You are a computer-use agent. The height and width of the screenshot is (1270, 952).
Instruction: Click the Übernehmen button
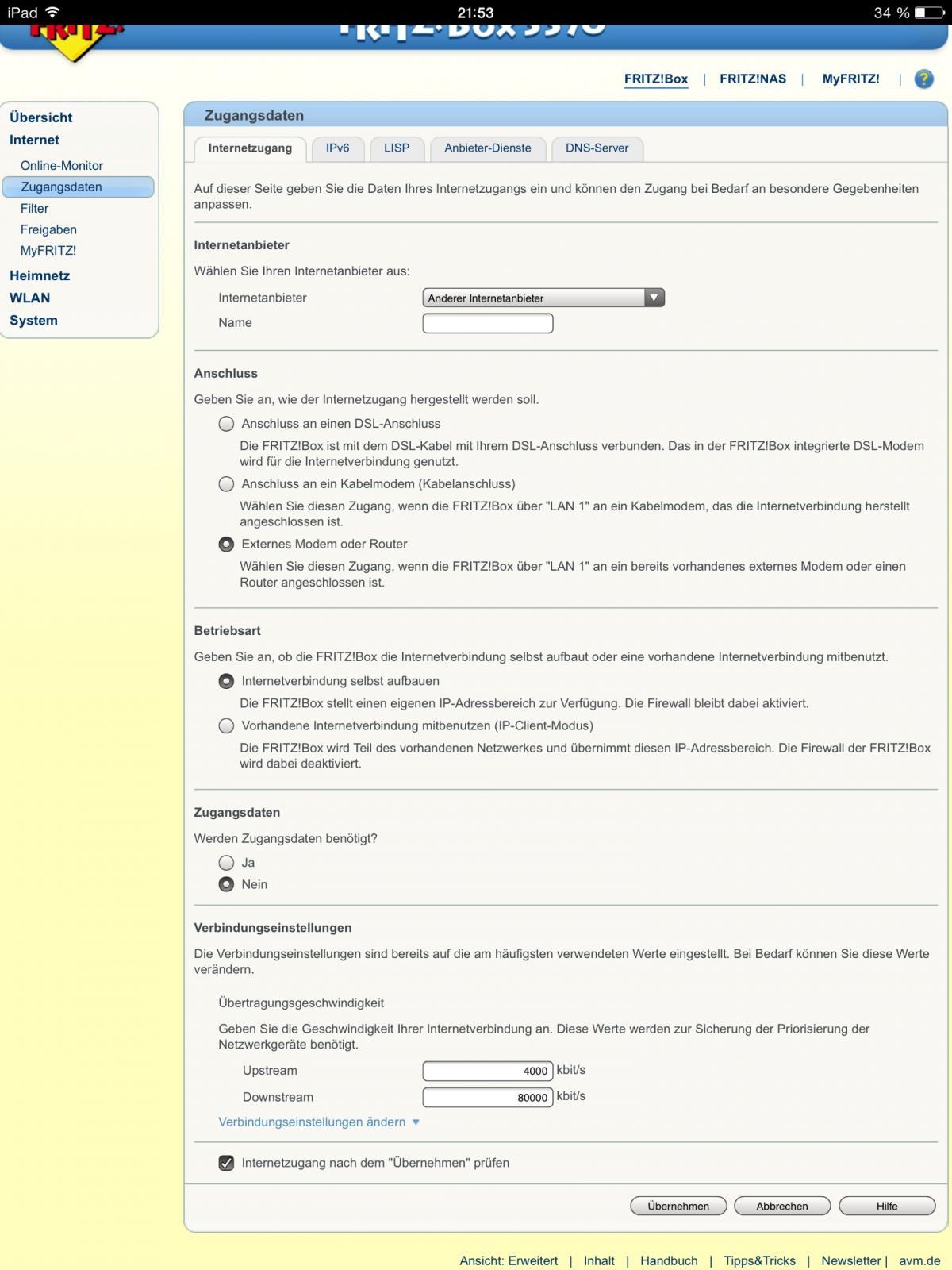coord(678,1206)
